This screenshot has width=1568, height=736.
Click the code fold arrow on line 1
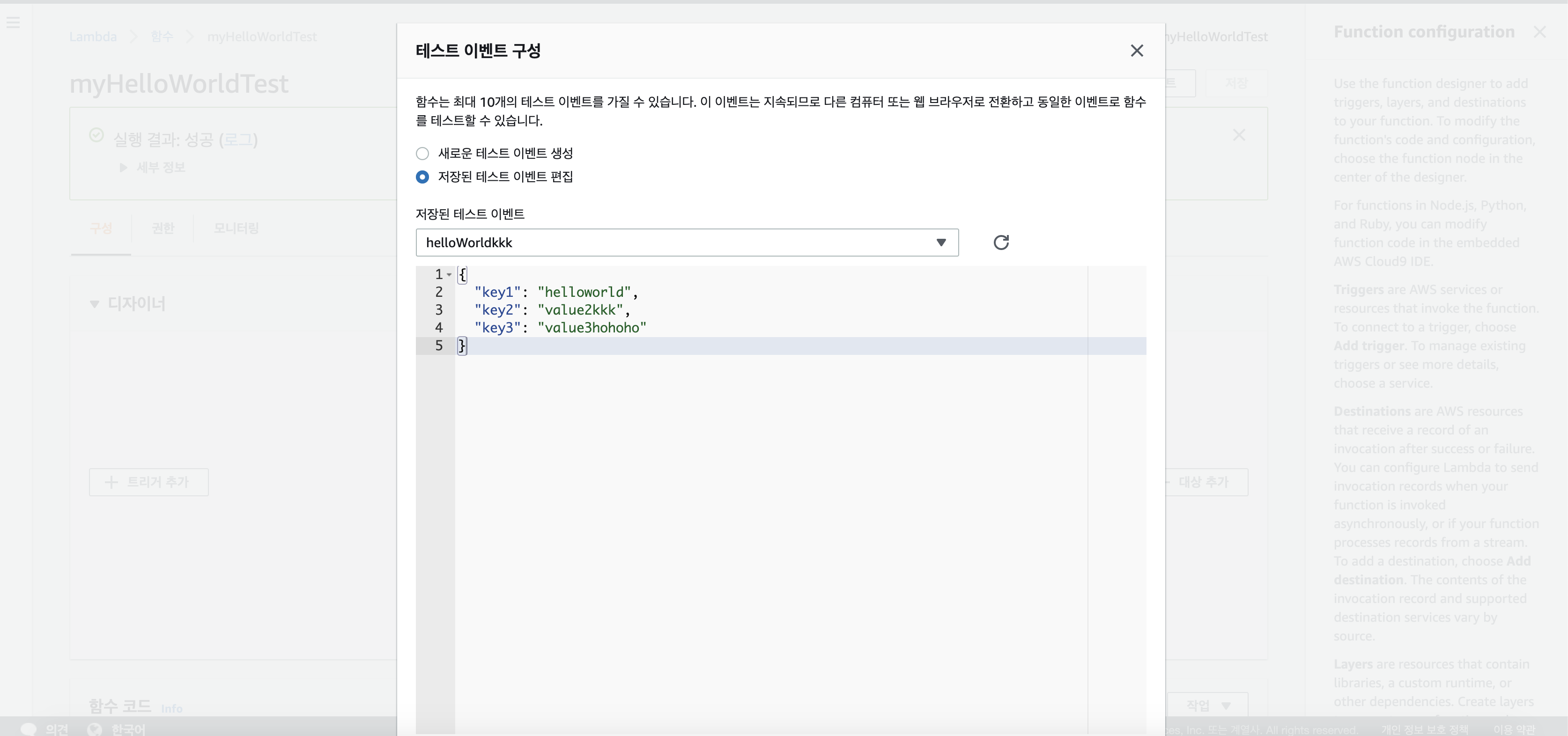pyautogui.click(x=449, y=275)
